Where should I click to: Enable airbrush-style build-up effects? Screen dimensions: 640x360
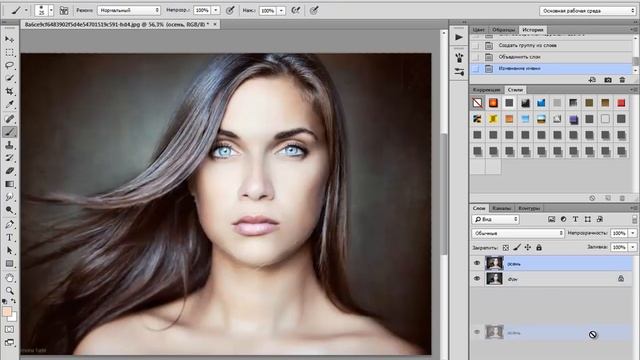tap(296, 11)
